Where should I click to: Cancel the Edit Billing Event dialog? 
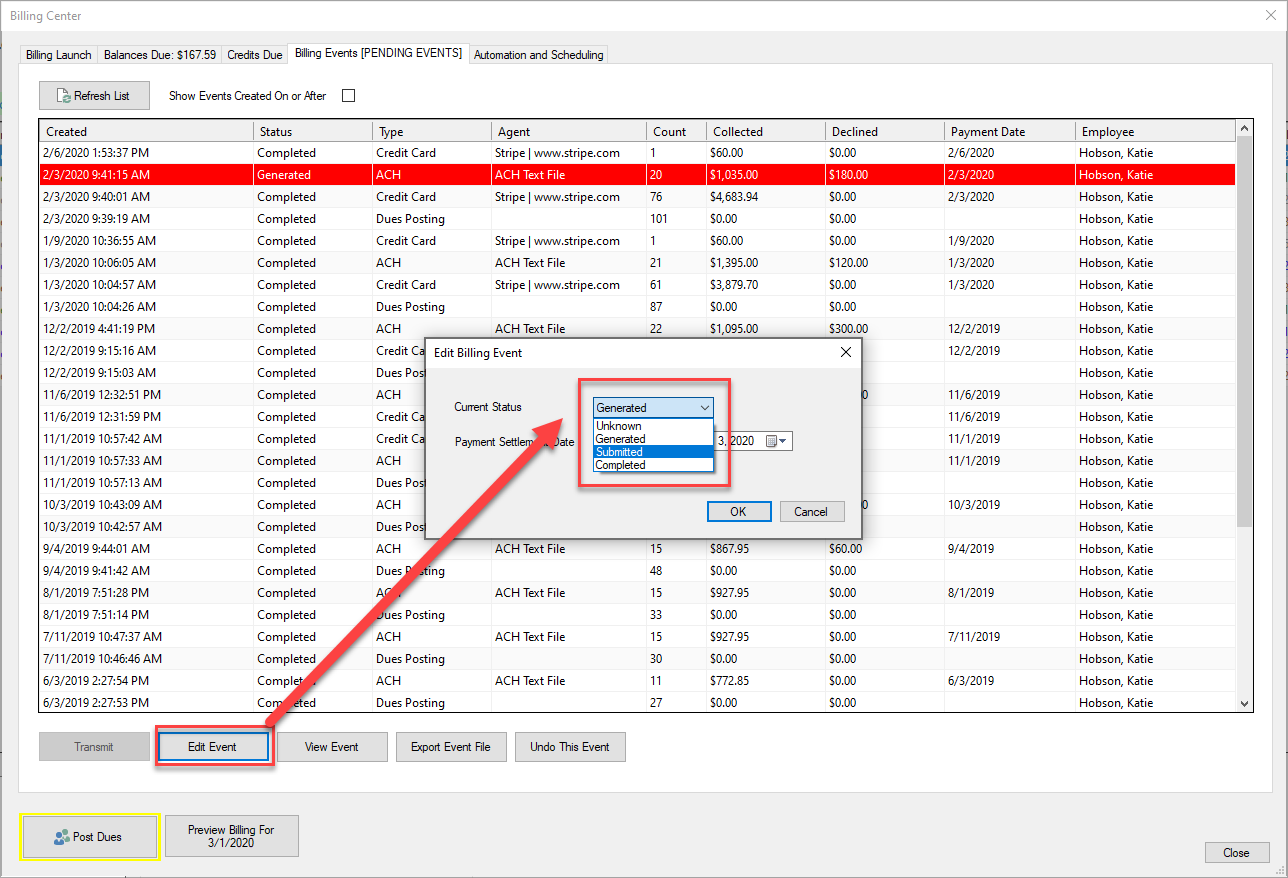point(811,511)
